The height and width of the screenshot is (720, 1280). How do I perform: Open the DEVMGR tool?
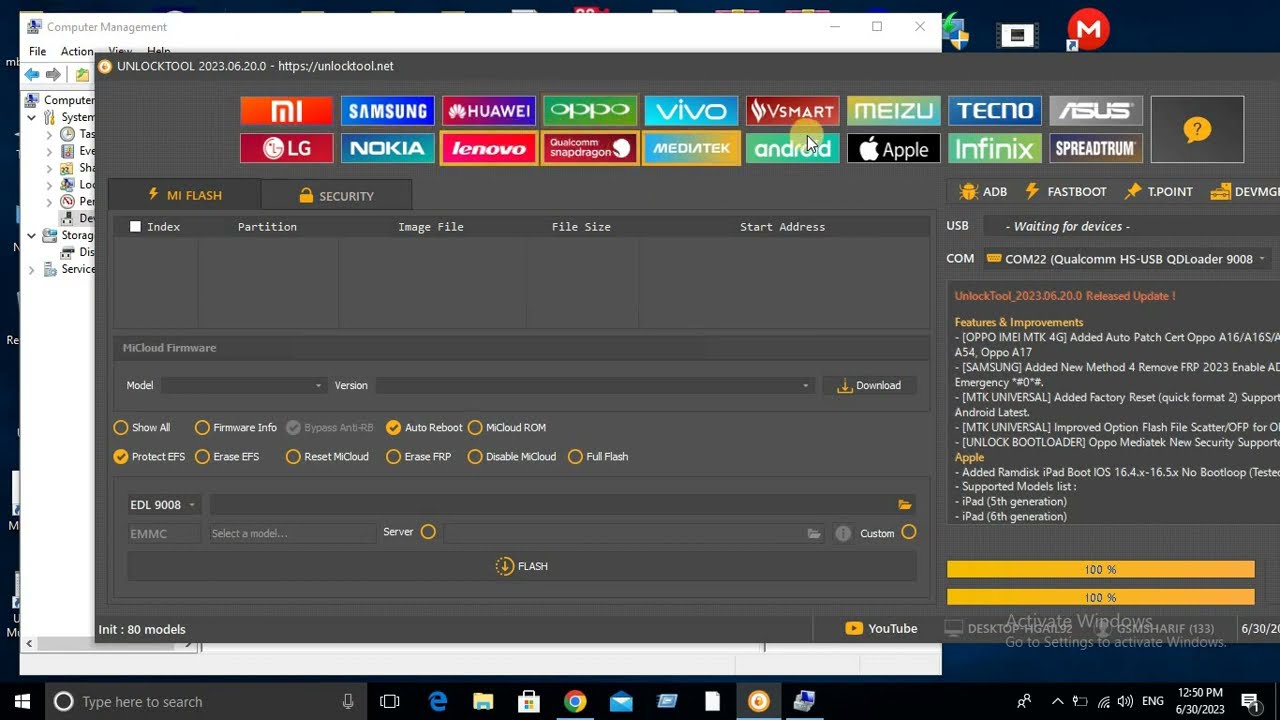point(1244,192)
